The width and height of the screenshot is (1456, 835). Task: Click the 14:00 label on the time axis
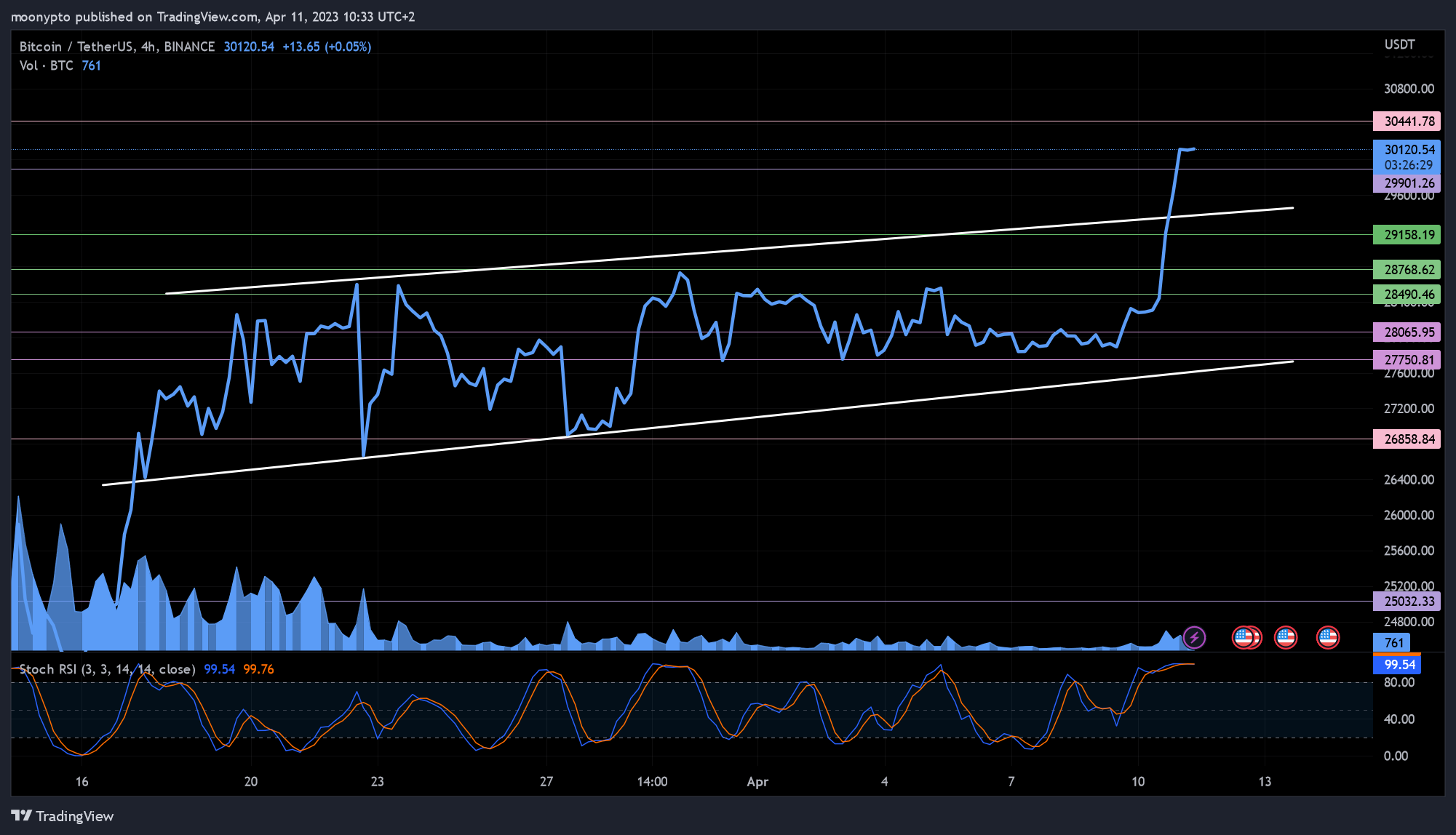pyautogui.click(x=652, y=782)
